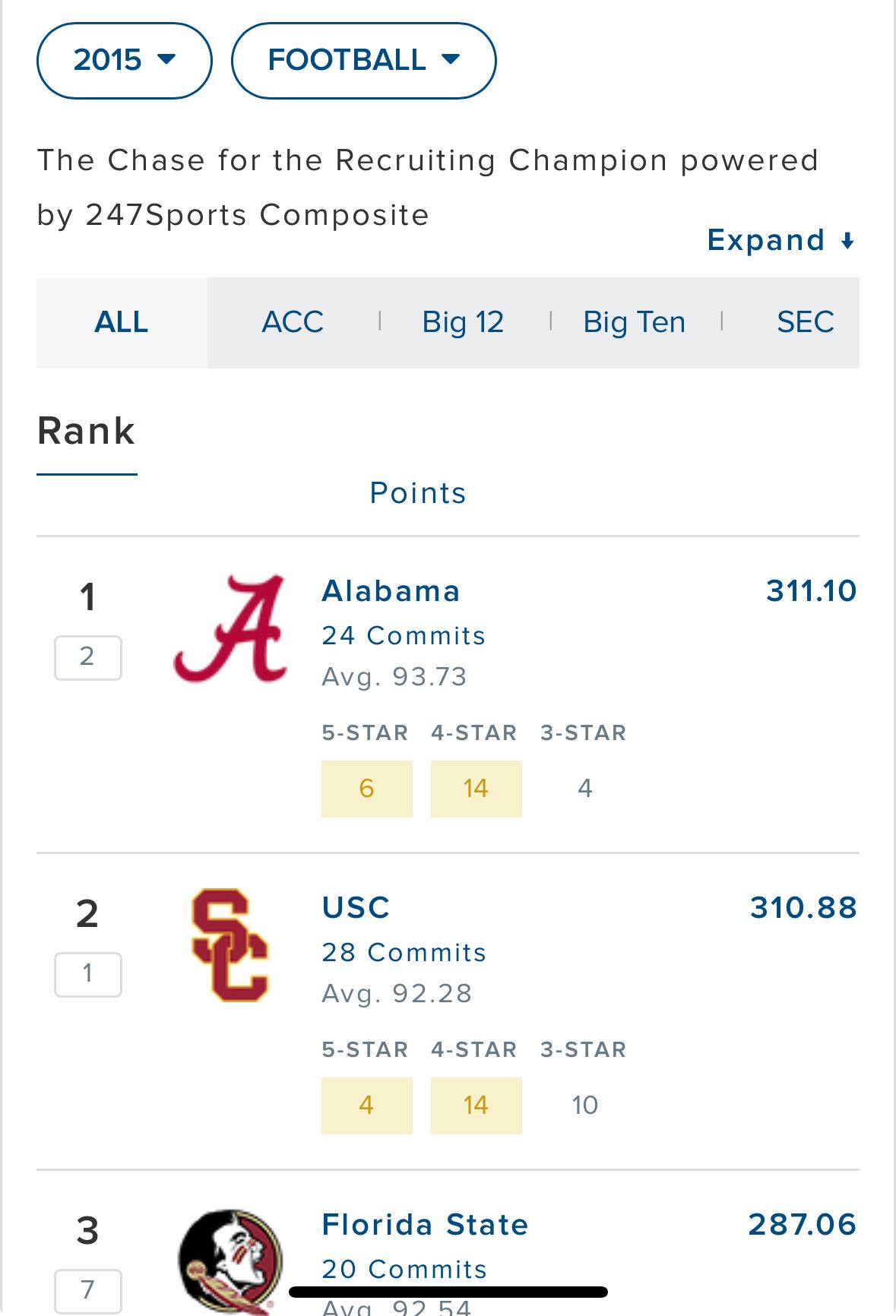Switch to the ACC tab
Screen dimensions: 896x1316
coord(293,322)
